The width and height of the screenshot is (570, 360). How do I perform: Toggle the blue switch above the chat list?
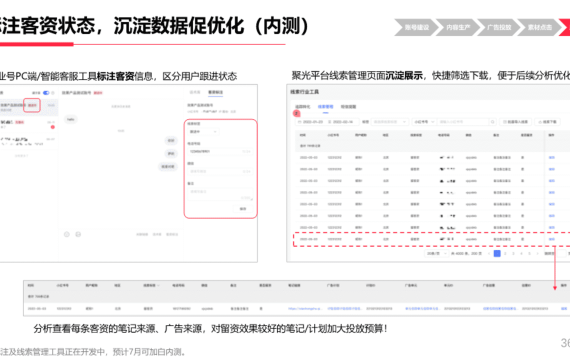coord(46,93)
